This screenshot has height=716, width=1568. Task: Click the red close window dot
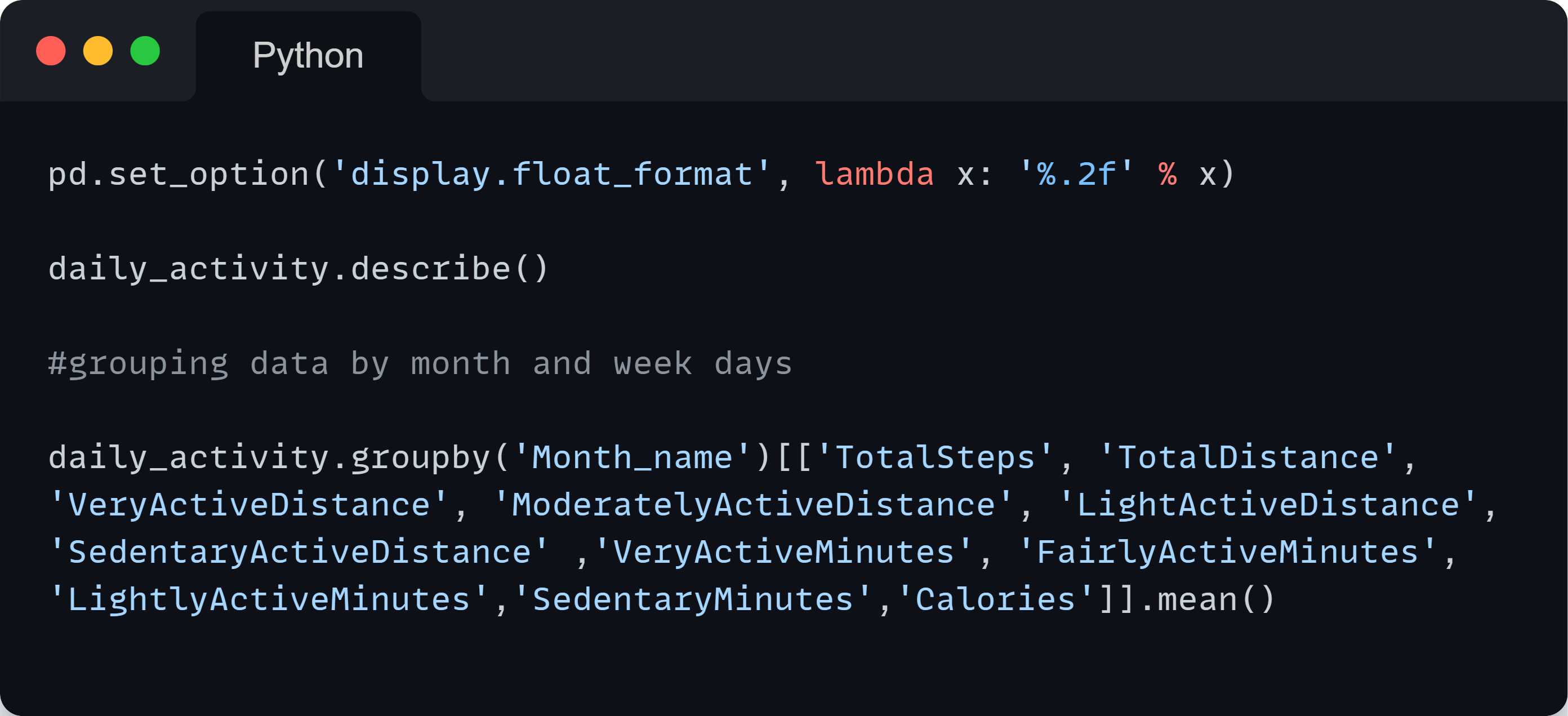[x=51, y=51]
